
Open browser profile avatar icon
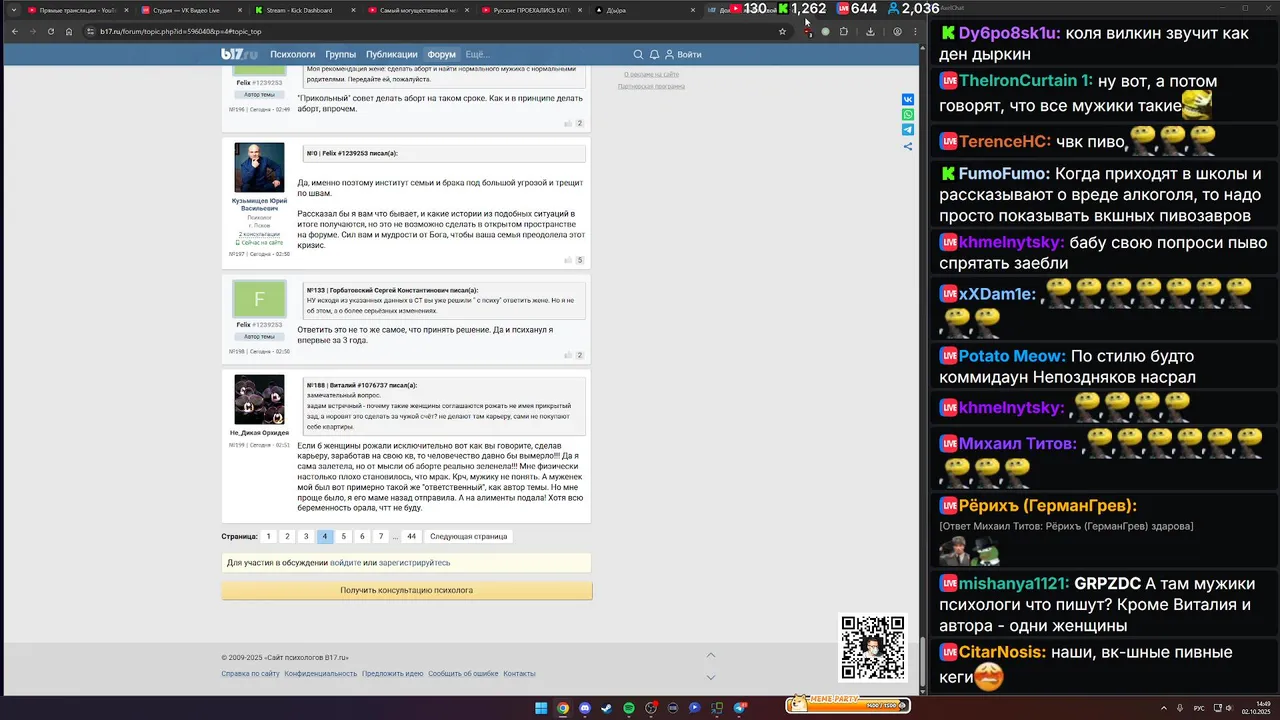coord(897,31)
